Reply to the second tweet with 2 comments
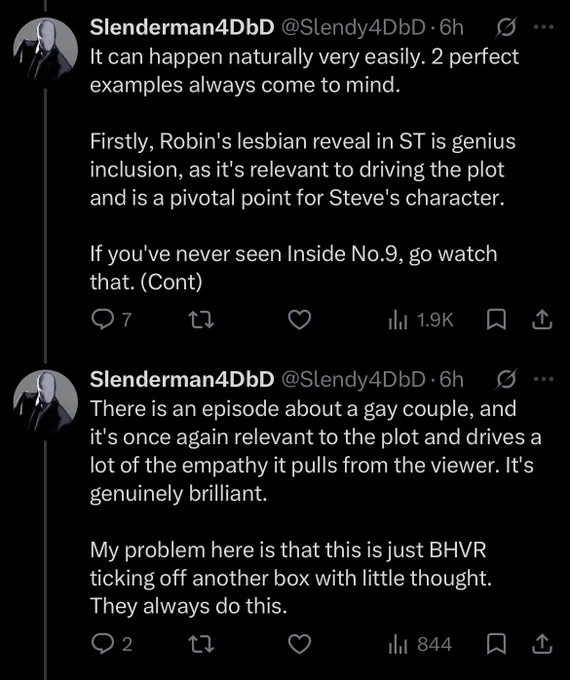This screenshot has height=680, width=570. click(x=111, y=644)
